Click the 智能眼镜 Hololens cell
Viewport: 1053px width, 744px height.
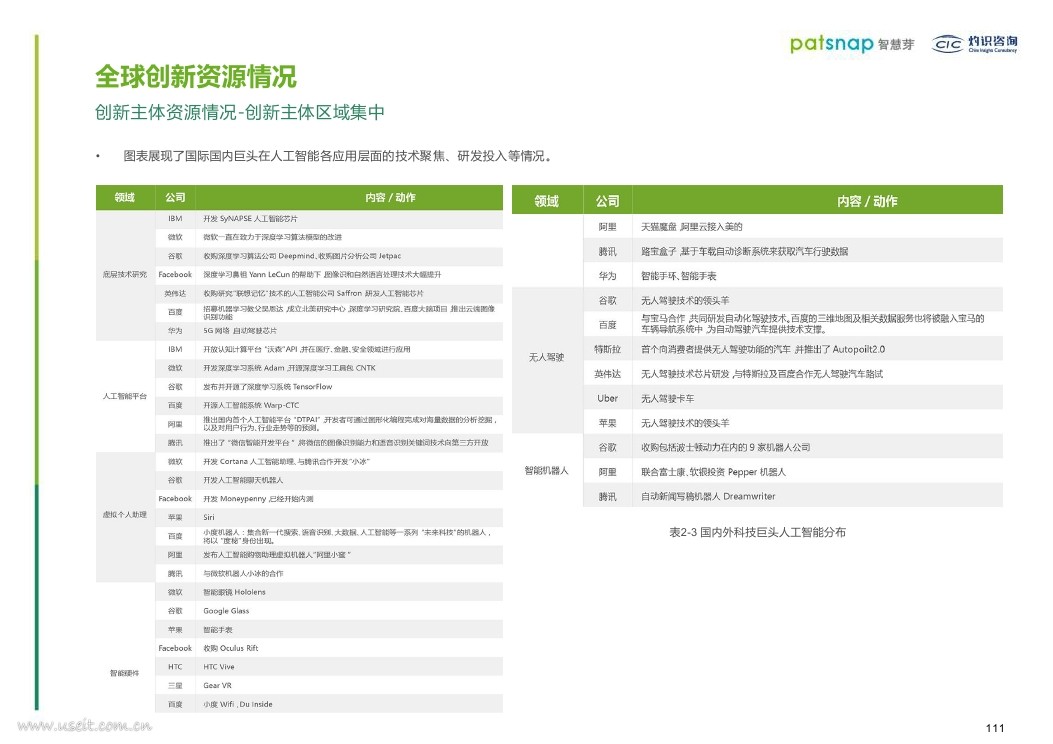349,592
